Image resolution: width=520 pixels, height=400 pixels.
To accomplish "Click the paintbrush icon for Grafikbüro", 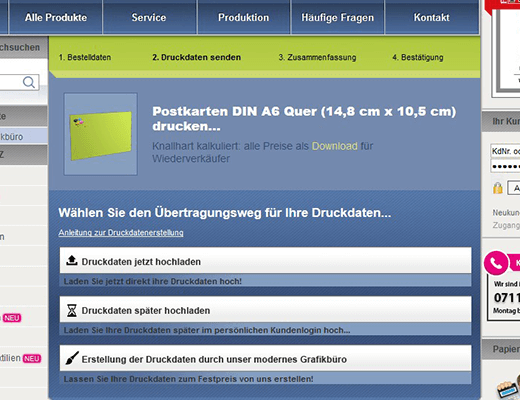I will point(72,358).
